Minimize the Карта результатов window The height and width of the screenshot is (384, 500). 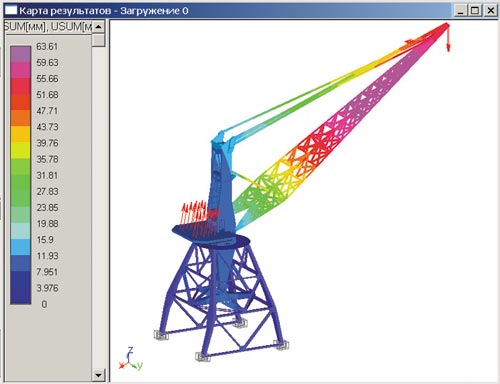point(460,11)
